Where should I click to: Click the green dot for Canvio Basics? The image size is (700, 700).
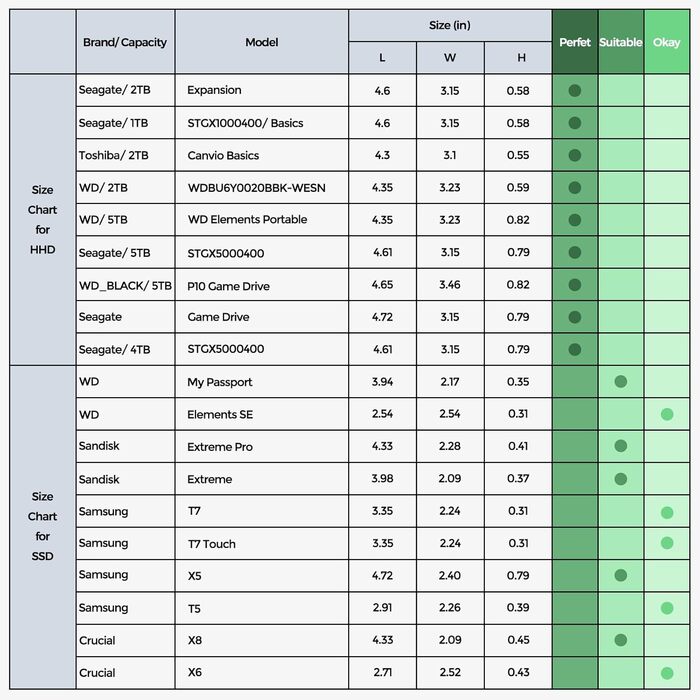[575, 155]
